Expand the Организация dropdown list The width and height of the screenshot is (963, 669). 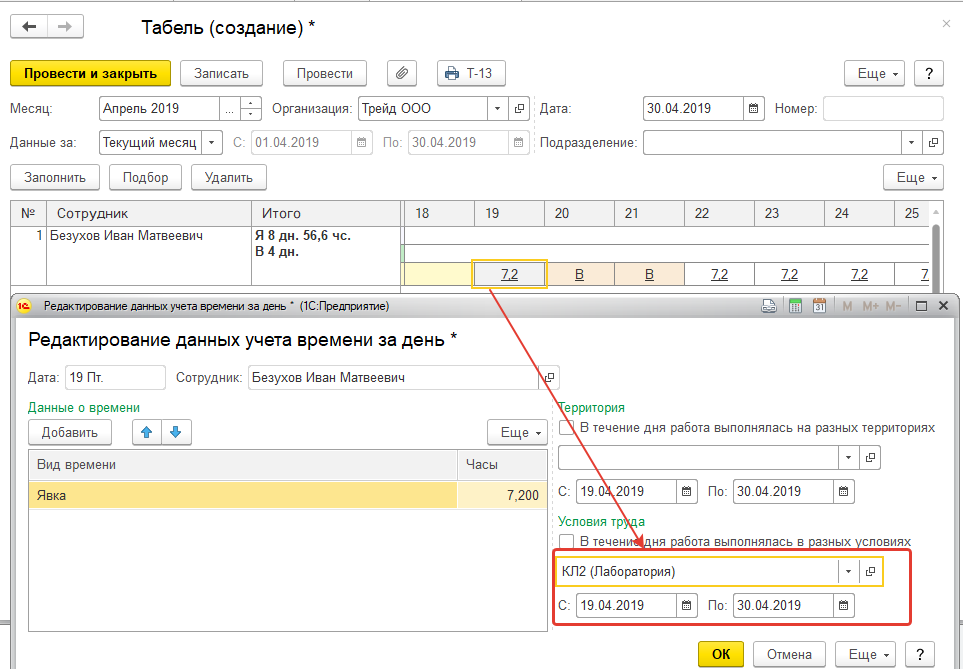497,109
